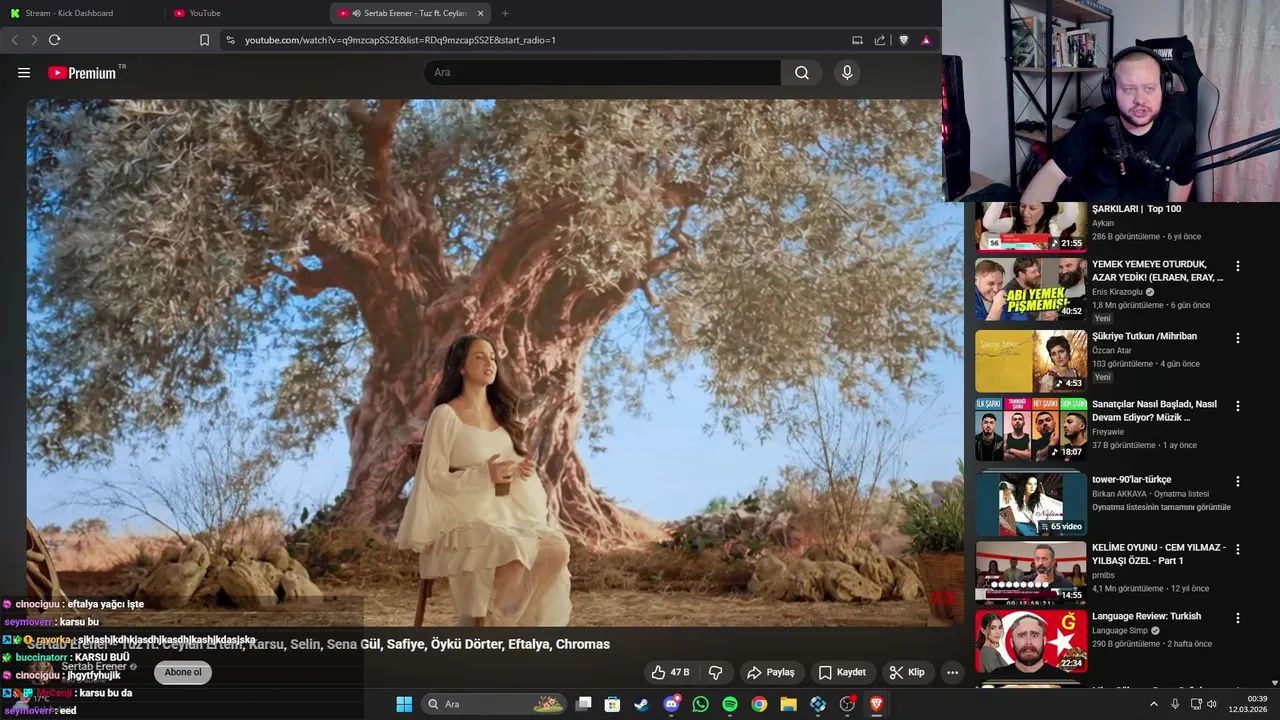
Task: Click the Kaydet save button
Action: pyautogui.click(x=842, y=672)
